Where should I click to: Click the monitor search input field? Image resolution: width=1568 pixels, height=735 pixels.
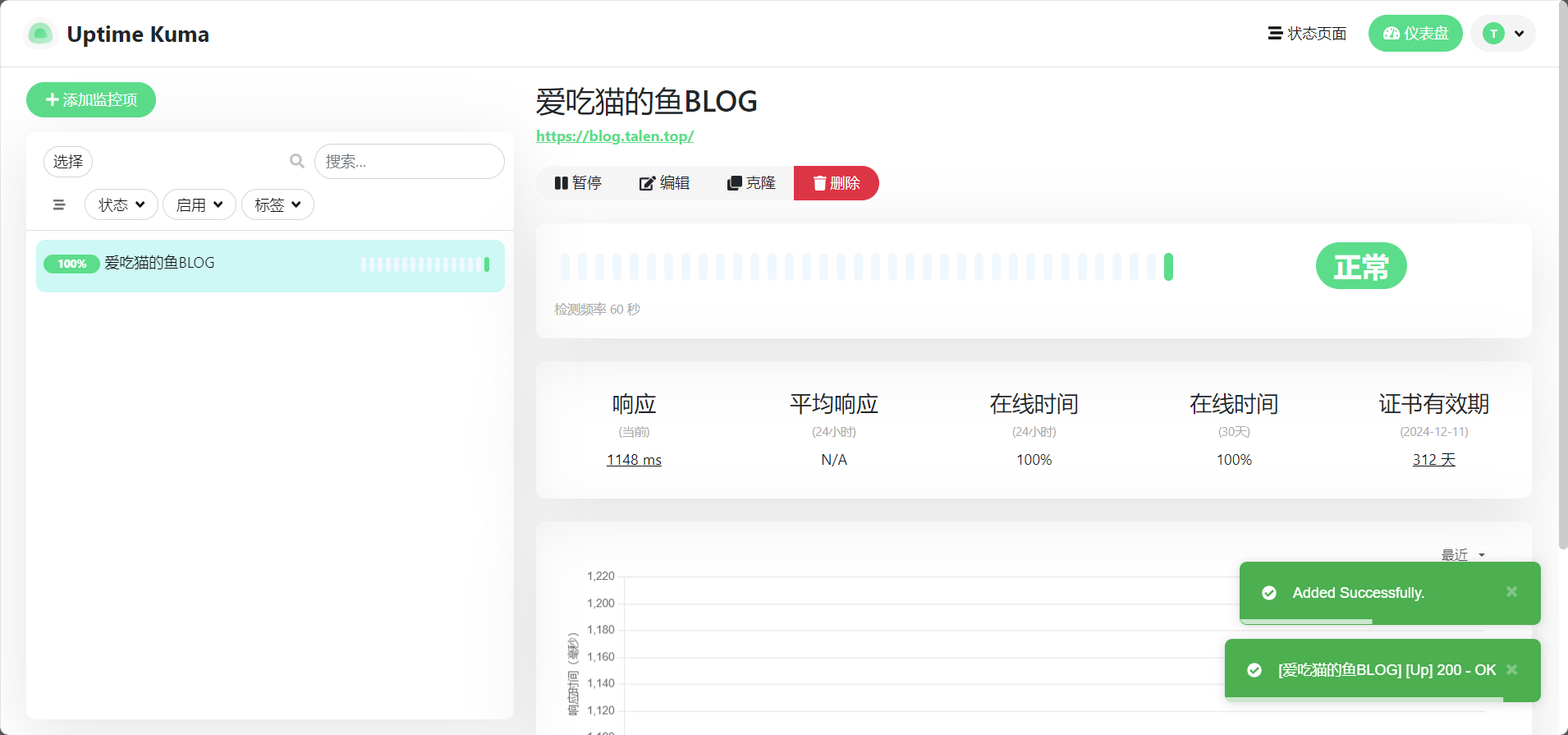point(410,162)
